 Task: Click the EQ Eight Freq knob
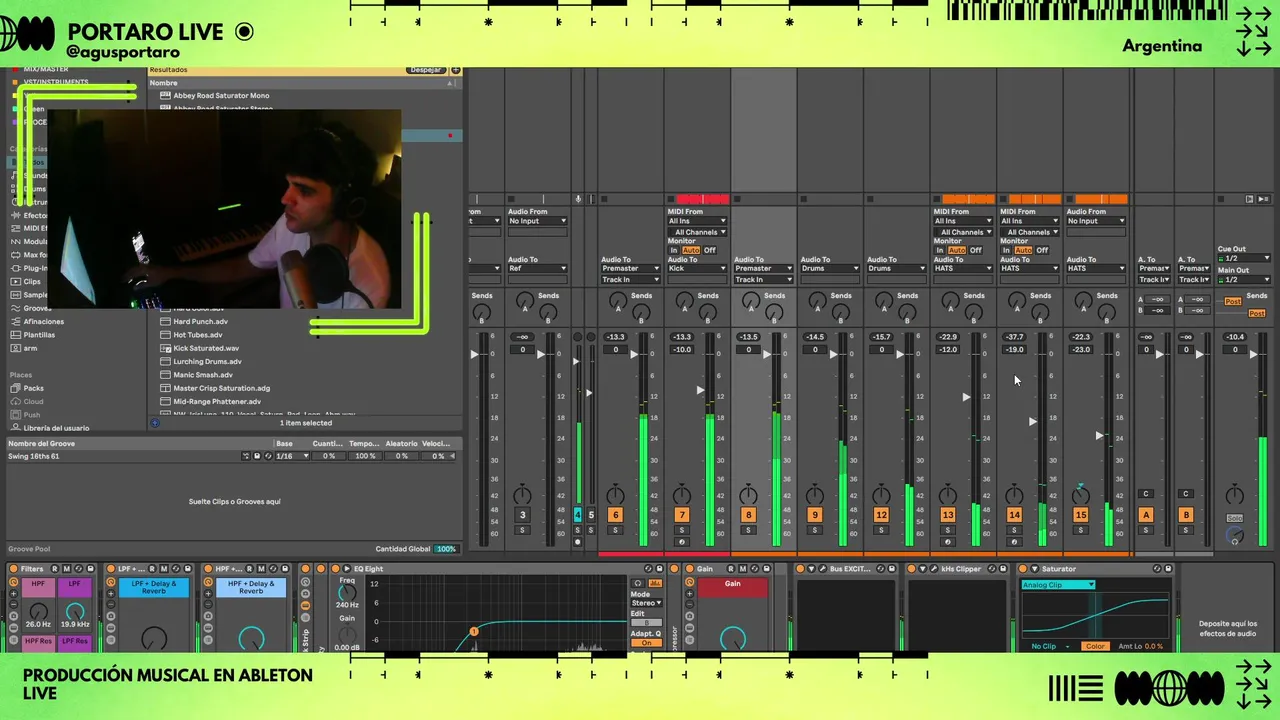click(x=347, y=595)
